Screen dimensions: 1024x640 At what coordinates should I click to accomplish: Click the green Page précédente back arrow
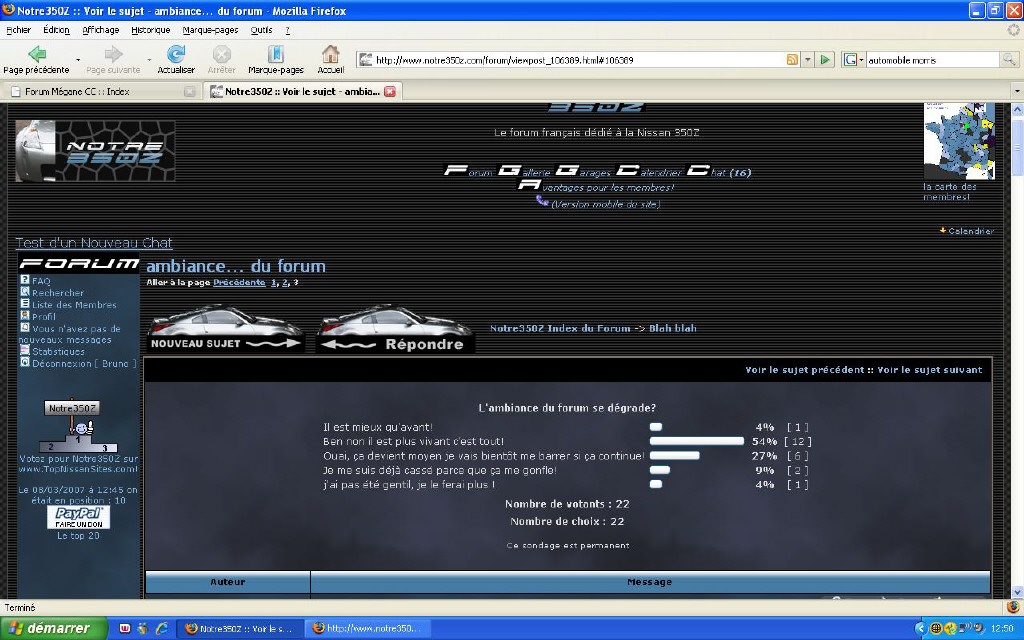pyautogui.click(x=37, y=54)
